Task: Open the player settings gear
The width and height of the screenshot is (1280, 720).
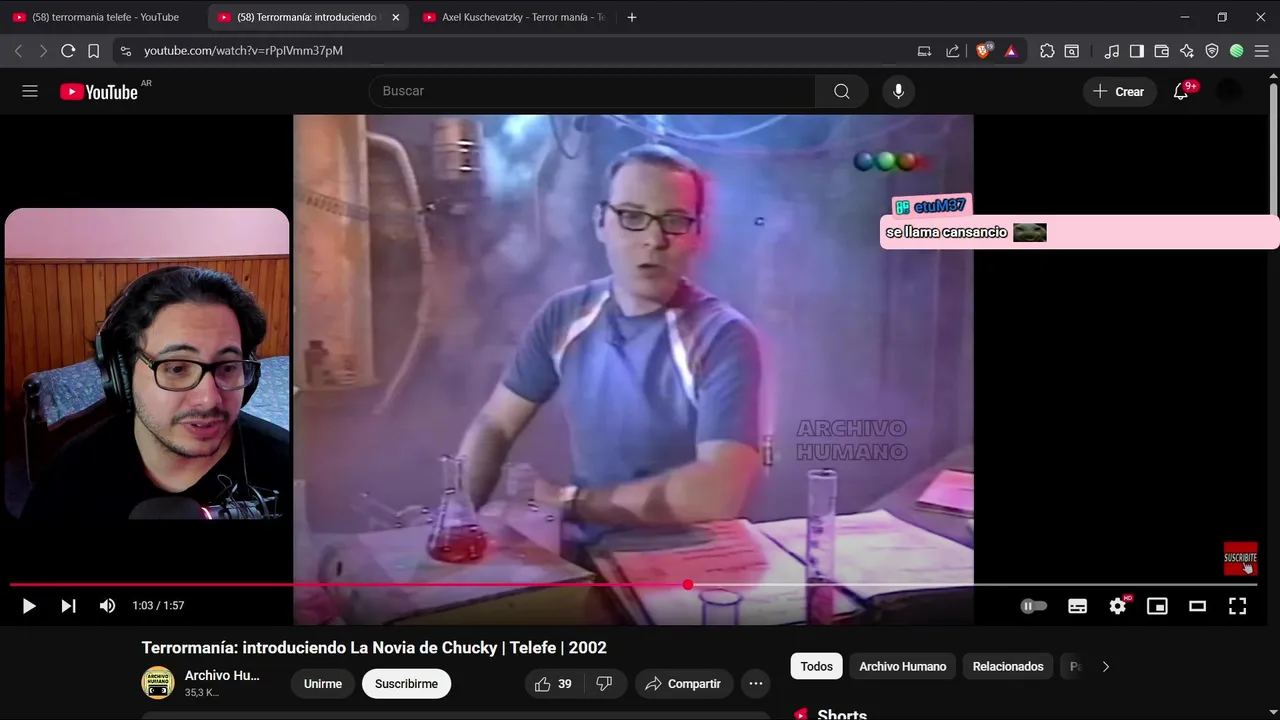Action: (1118, 606)
